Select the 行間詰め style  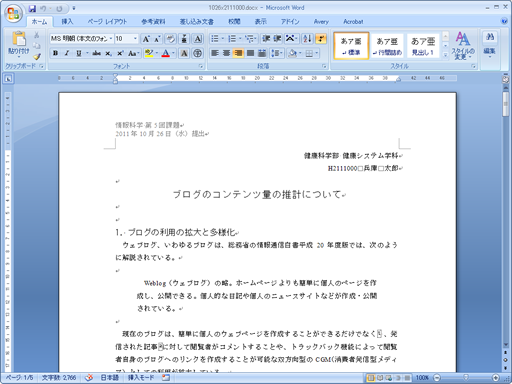point(387,46)
